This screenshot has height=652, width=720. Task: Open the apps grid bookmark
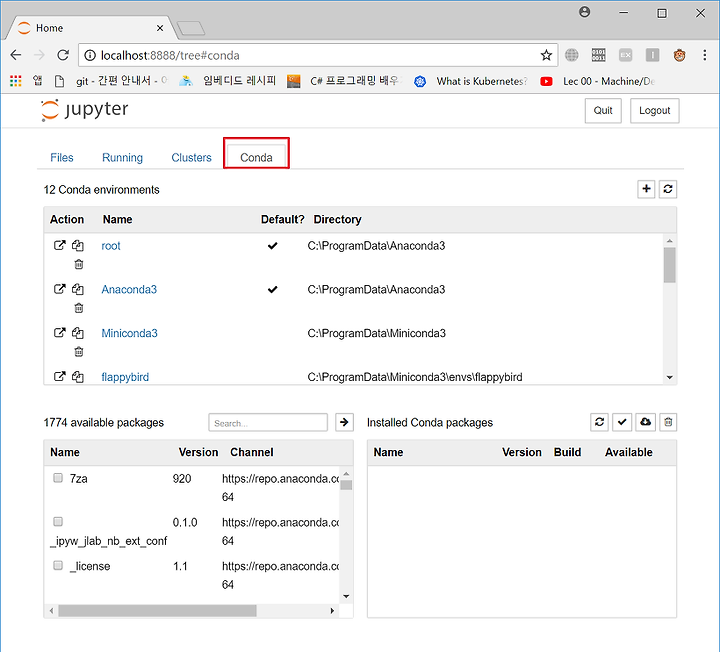coord(16,81)
